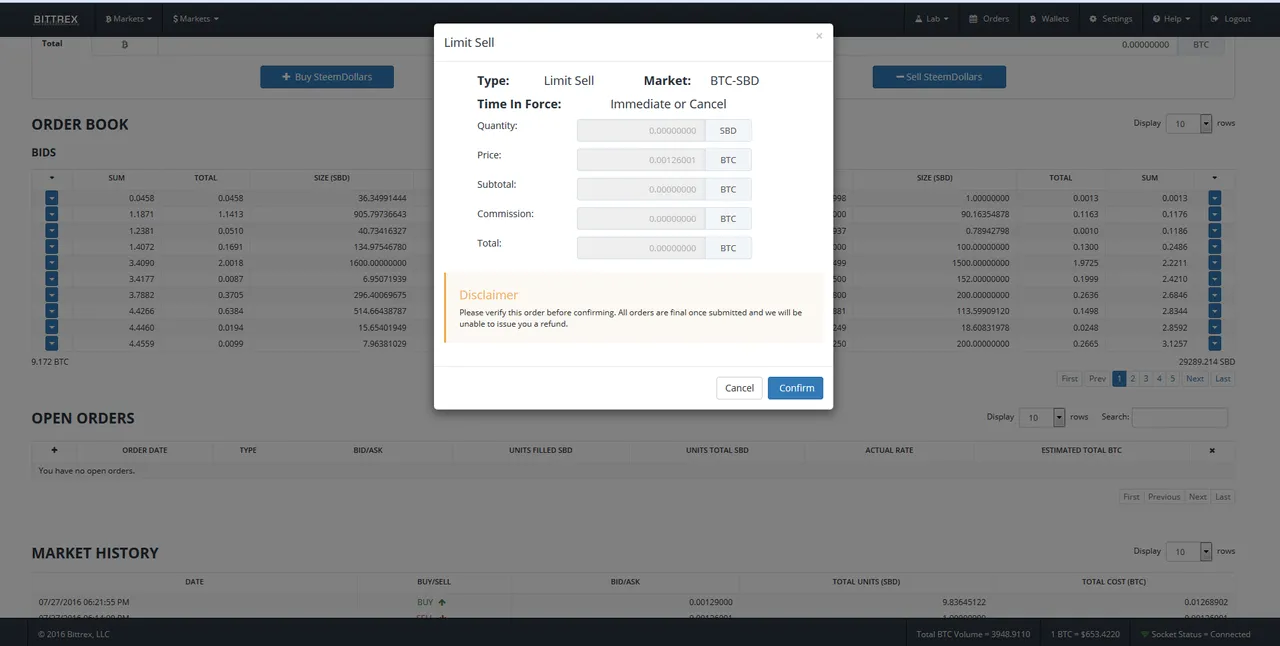Click Socket Status Connected indicator
Viewport: 1280px width, 646px height.
click(x=1194, y=634)
